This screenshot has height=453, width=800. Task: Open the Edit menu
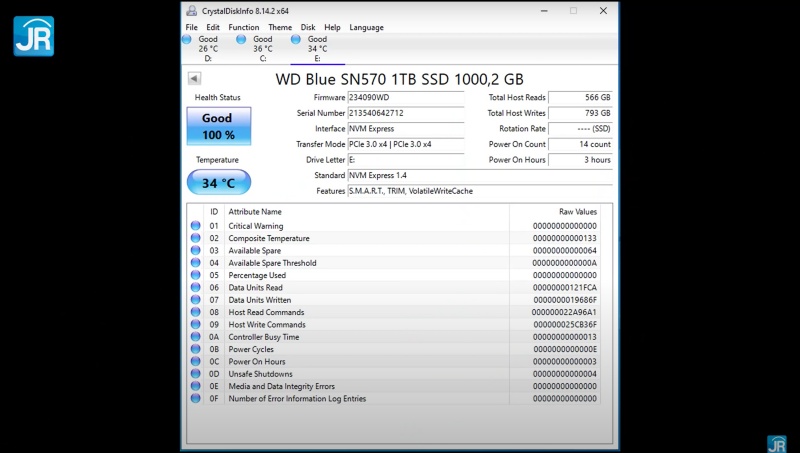point(213,28)
